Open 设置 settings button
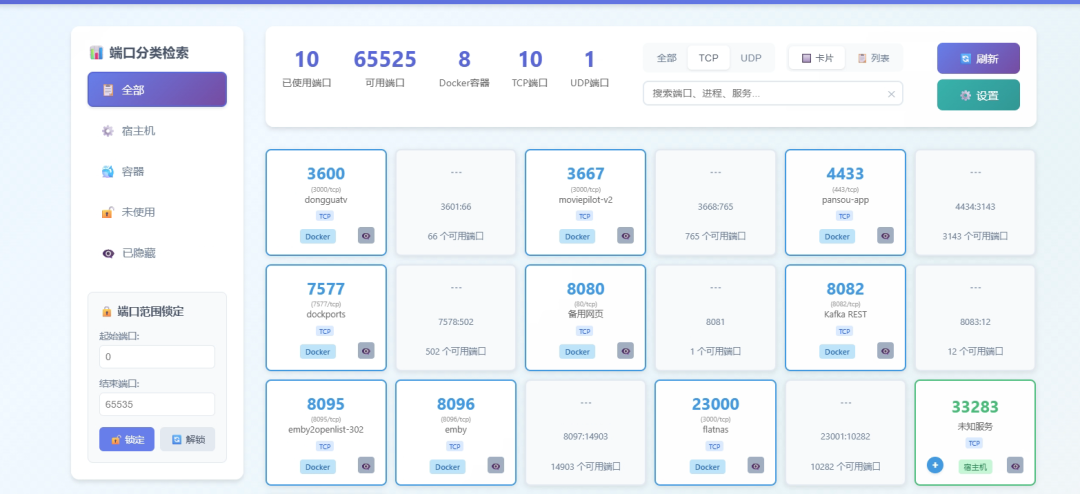 point(978,95)
